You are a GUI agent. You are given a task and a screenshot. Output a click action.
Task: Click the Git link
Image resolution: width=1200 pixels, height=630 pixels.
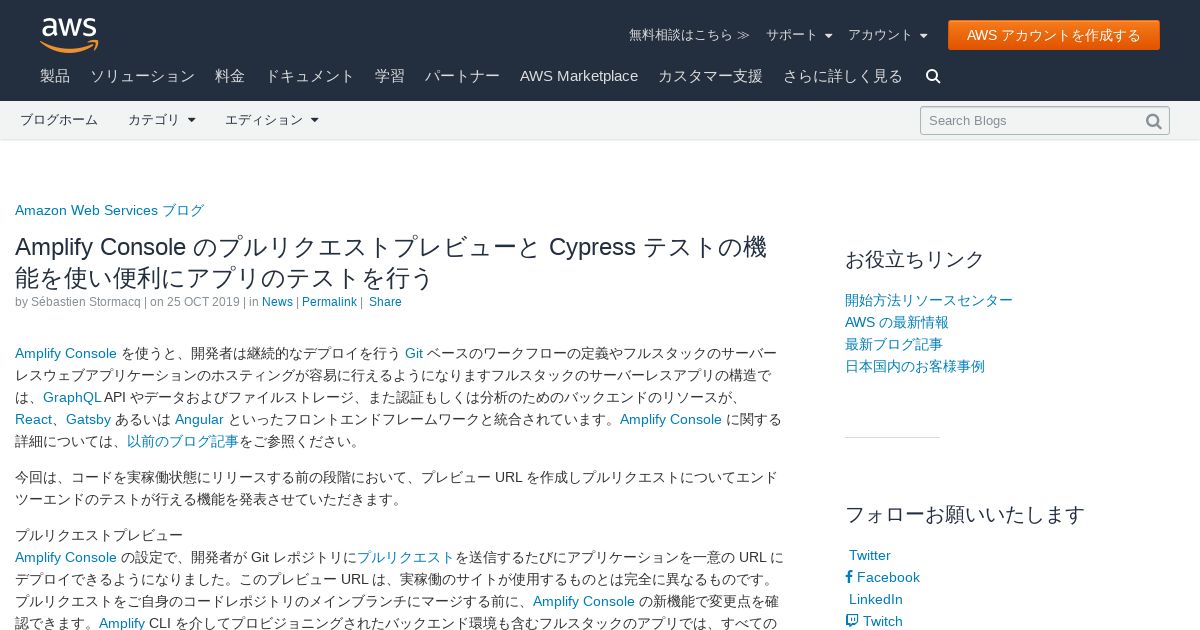pos(414,353)
